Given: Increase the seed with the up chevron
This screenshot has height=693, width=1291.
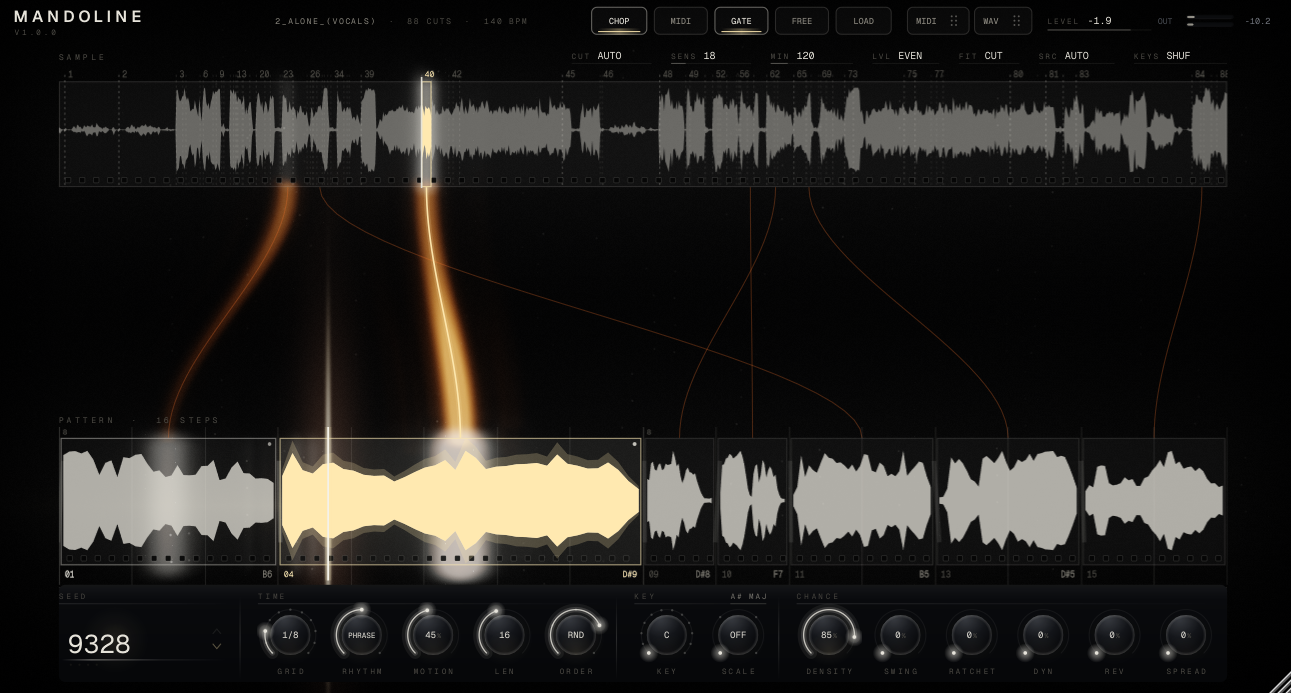Looking at the screenshot, I should 217,632.
